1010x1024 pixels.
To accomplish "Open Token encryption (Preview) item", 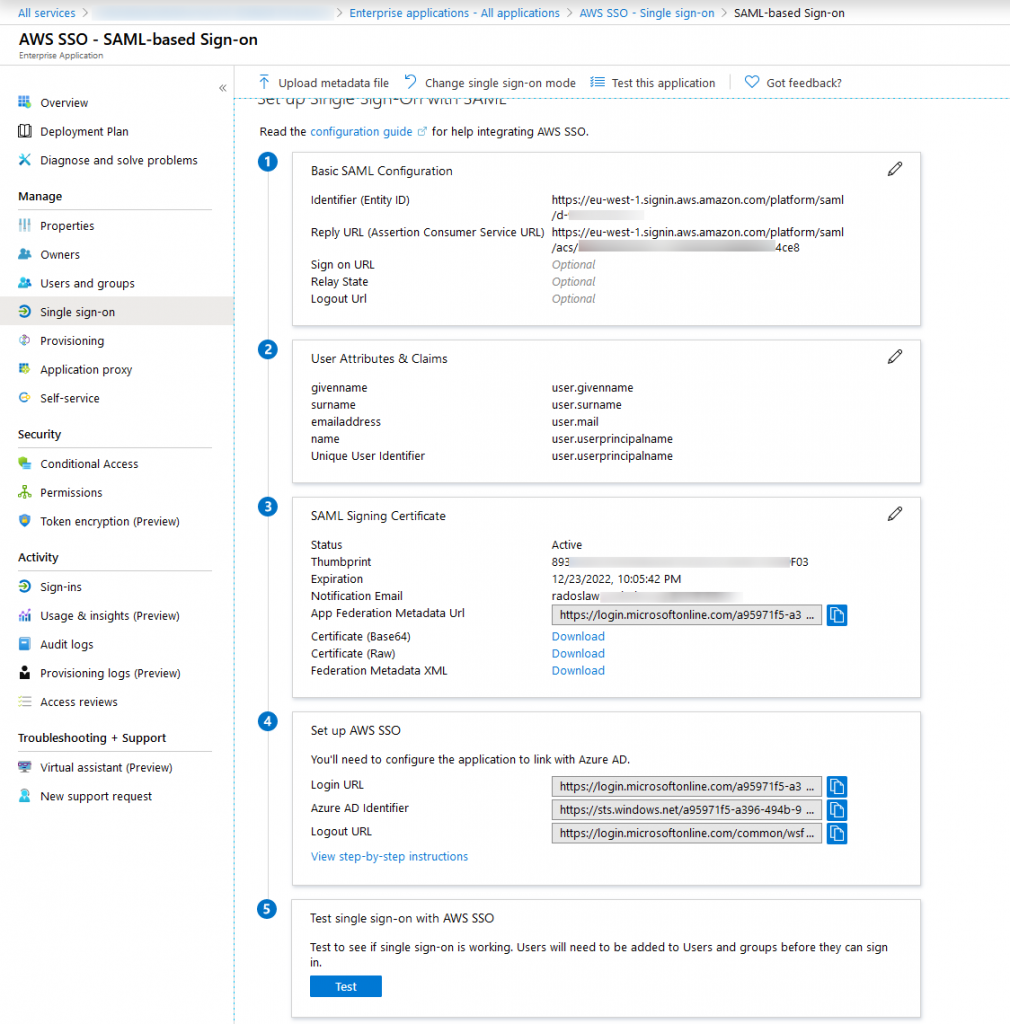I will pos(110,521).
